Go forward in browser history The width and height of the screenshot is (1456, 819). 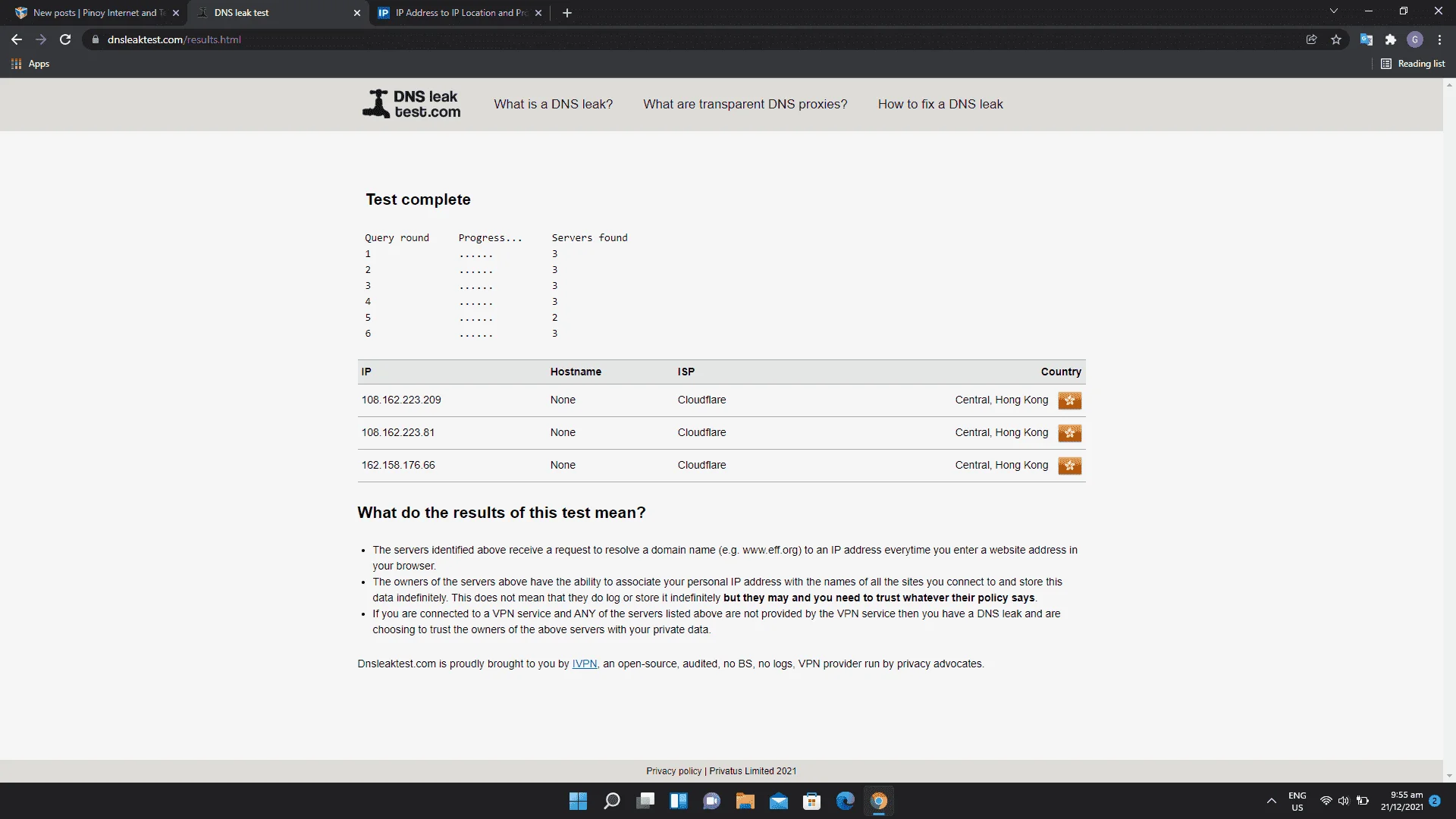pyautogui.click(x=41, y=39)
